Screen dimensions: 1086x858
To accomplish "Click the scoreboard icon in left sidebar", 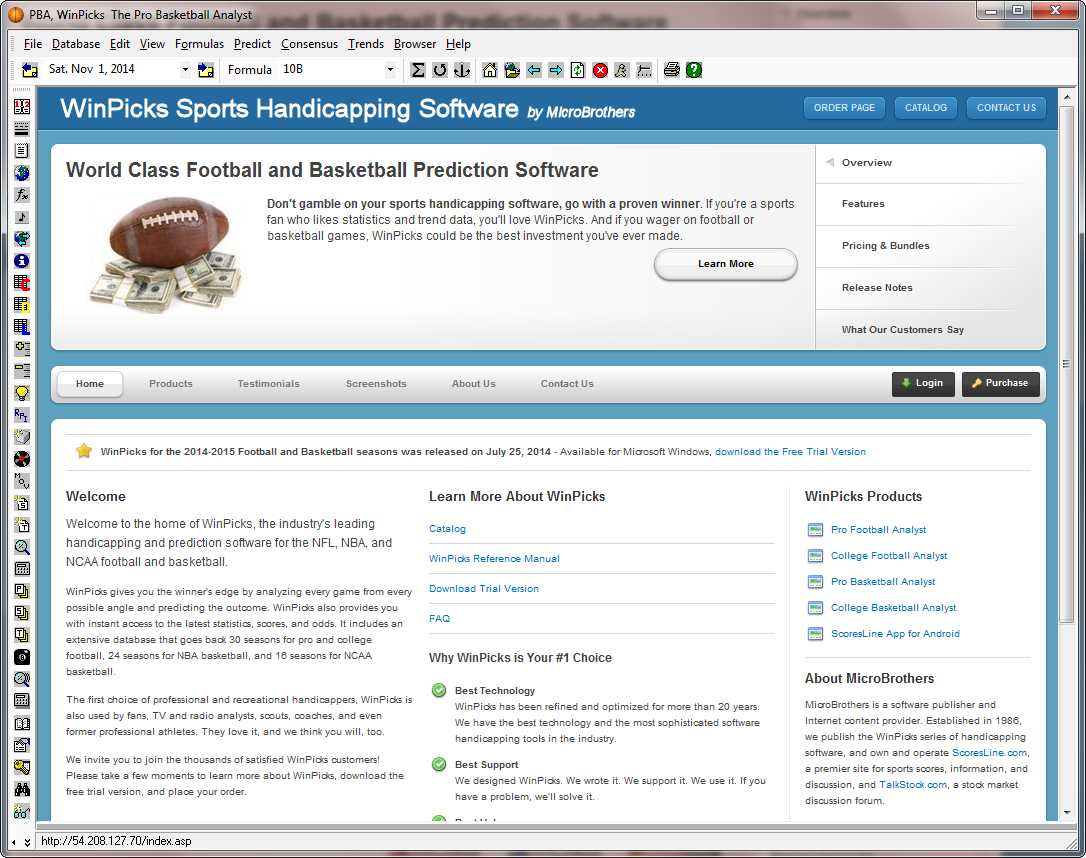I will click(22, 107).
